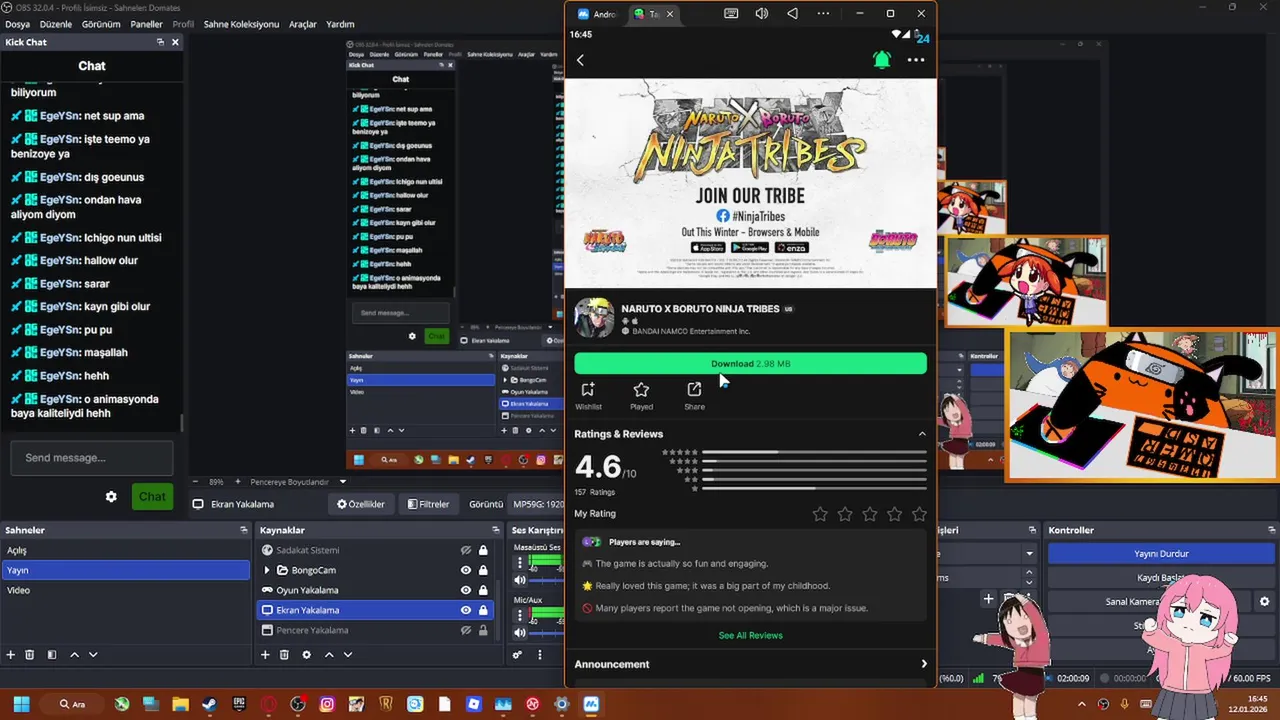Delete the selected scene in Sahneler
Viewport: 1280px width, 720px height.
point(30,655)
